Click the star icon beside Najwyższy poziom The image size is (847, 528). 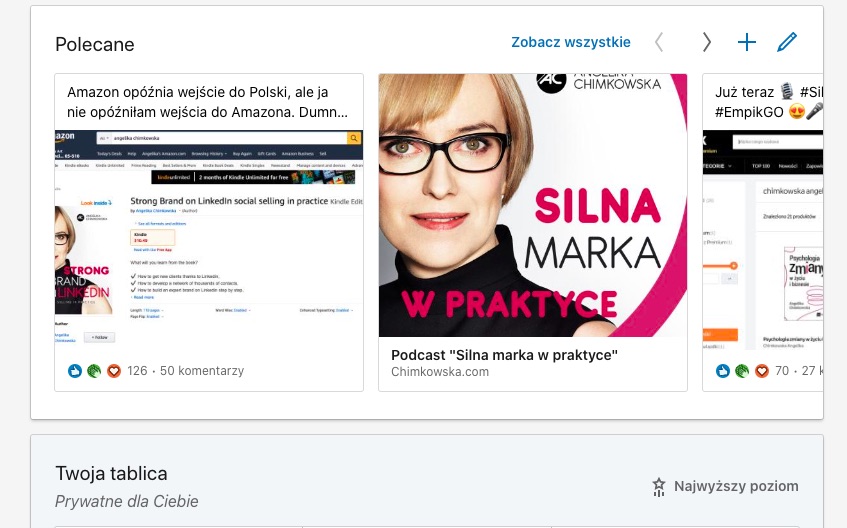658,487
